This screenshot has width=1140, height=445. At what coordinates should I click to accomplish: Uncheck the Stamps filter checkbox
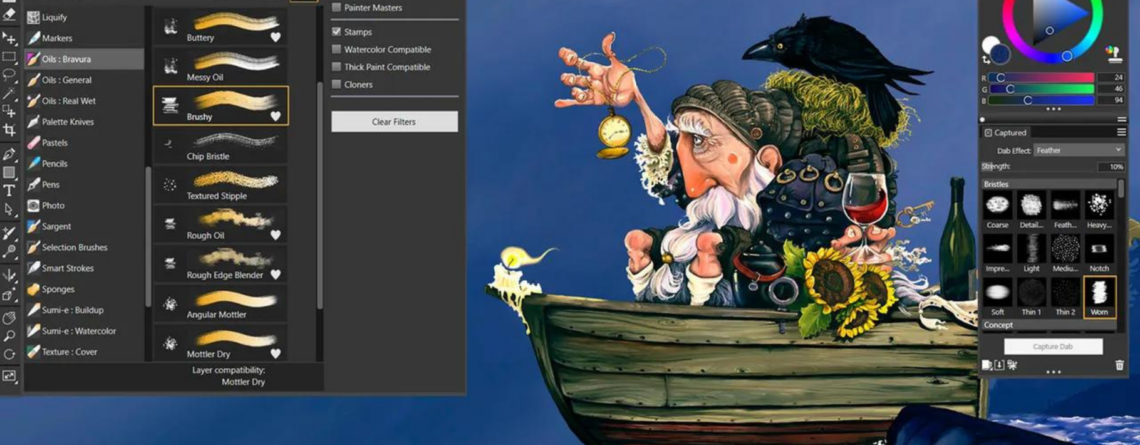pyautogui.click(x=337, y=32)
